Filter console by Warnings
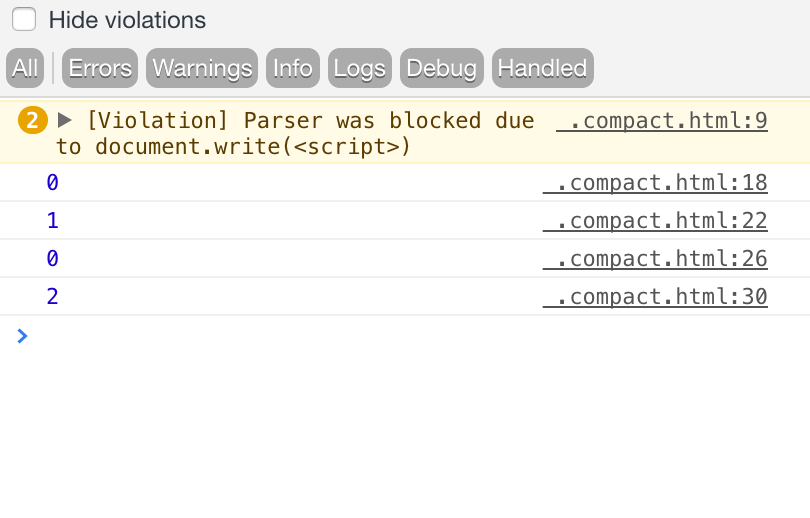 [x=202, y=68]
